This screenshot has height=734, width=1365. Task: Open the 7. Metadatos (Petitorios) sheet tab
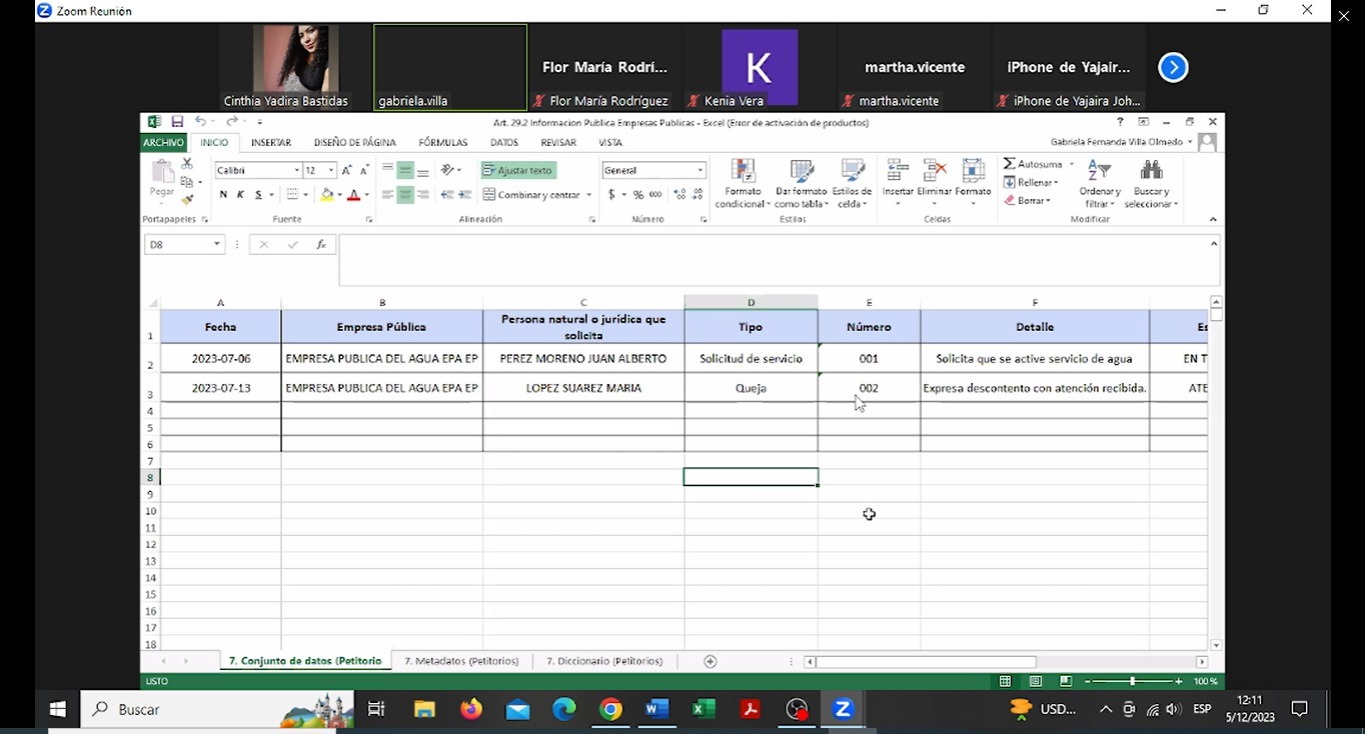click(x=461, y=661)
